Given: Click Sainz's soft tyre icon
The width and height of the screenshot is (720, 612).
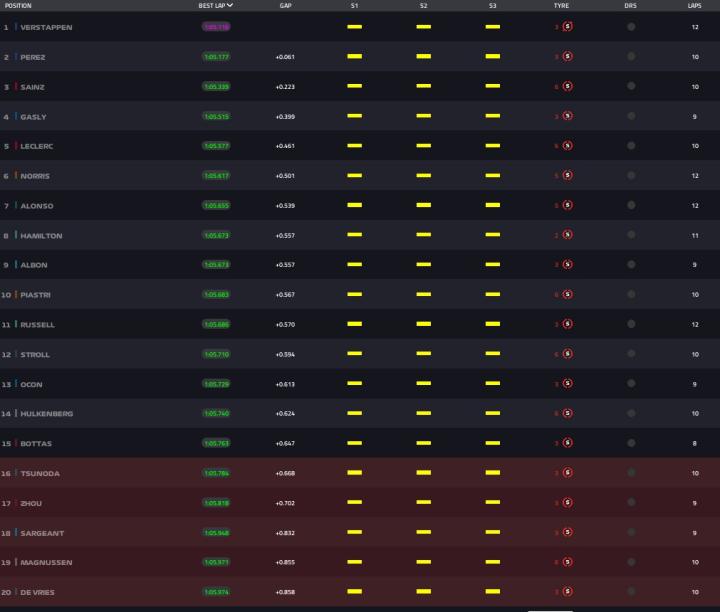Looking at the screenshot, I should (x=568, y=87).
